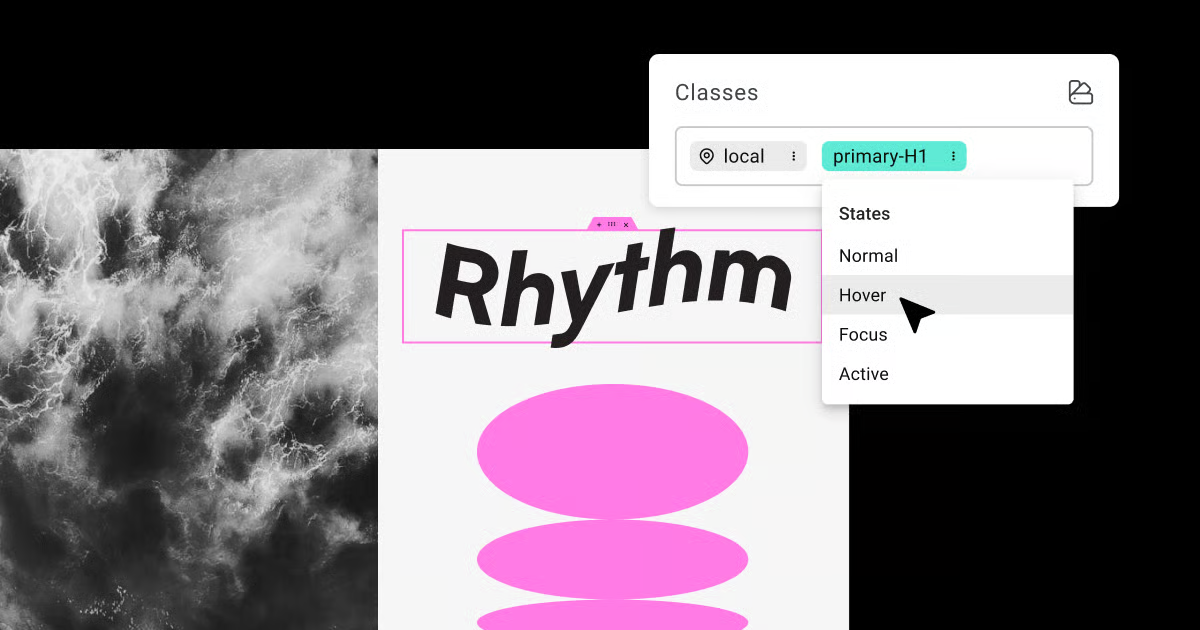Screen dimensions: 1200x630
Task: Click the States section header
Action: click(x=864, y=213)
